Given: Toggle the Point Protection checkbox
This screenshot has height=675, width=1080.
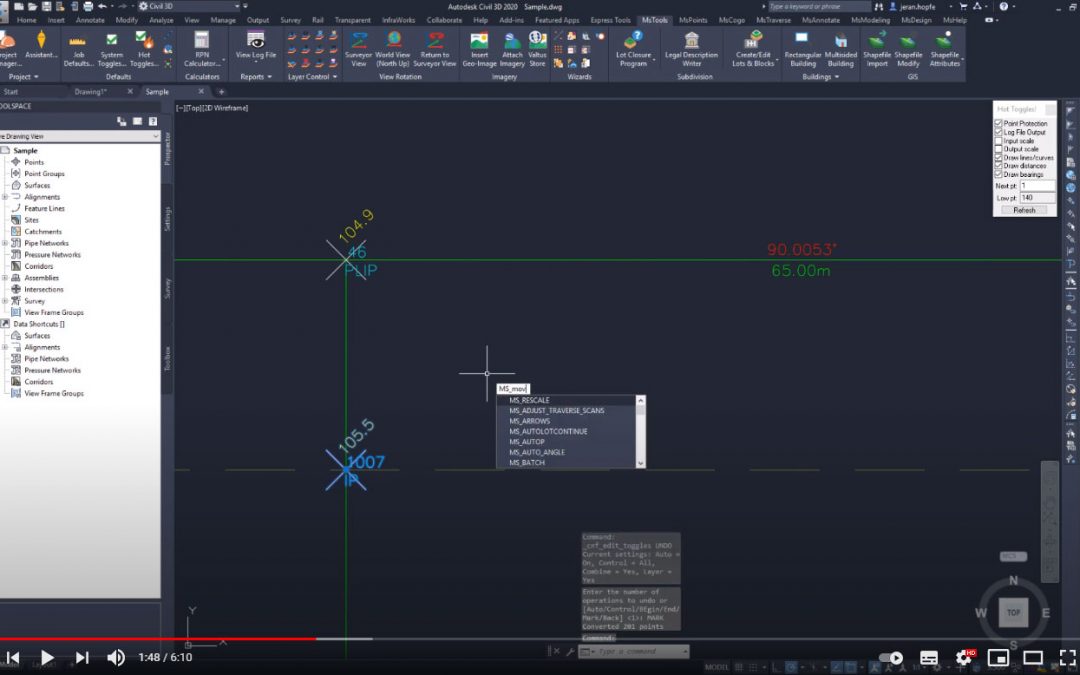Looking at the screenshot, I should point(998,124).
